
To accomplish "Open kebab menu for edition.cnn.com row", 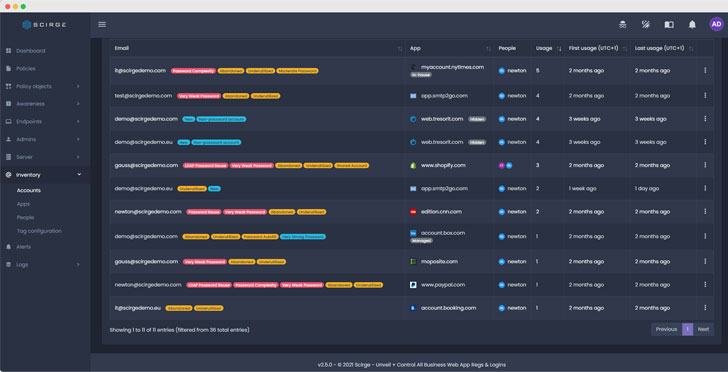I will pyautogui.click(x=705, y=211).
